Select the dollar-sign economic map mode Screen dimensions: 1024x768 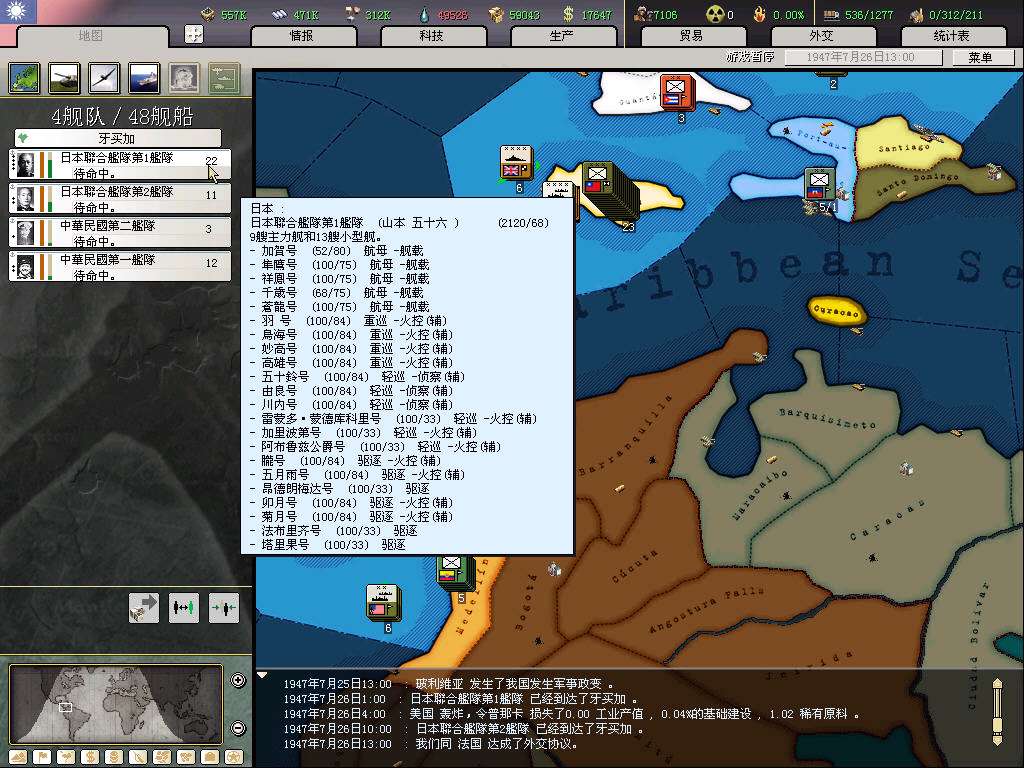pyautogui.click(x=89, y=756)
